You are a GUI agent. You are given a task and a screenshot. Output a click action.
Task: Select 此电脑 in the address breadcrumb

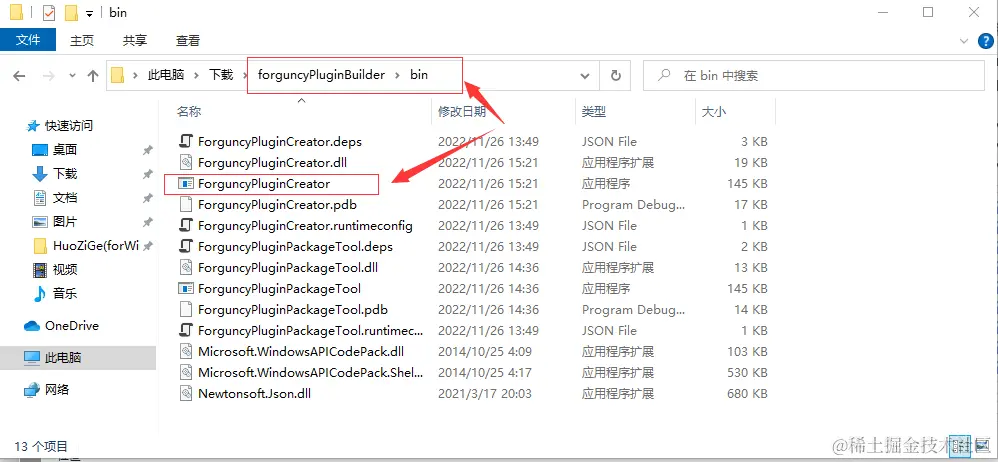click(x=166, y=75)
